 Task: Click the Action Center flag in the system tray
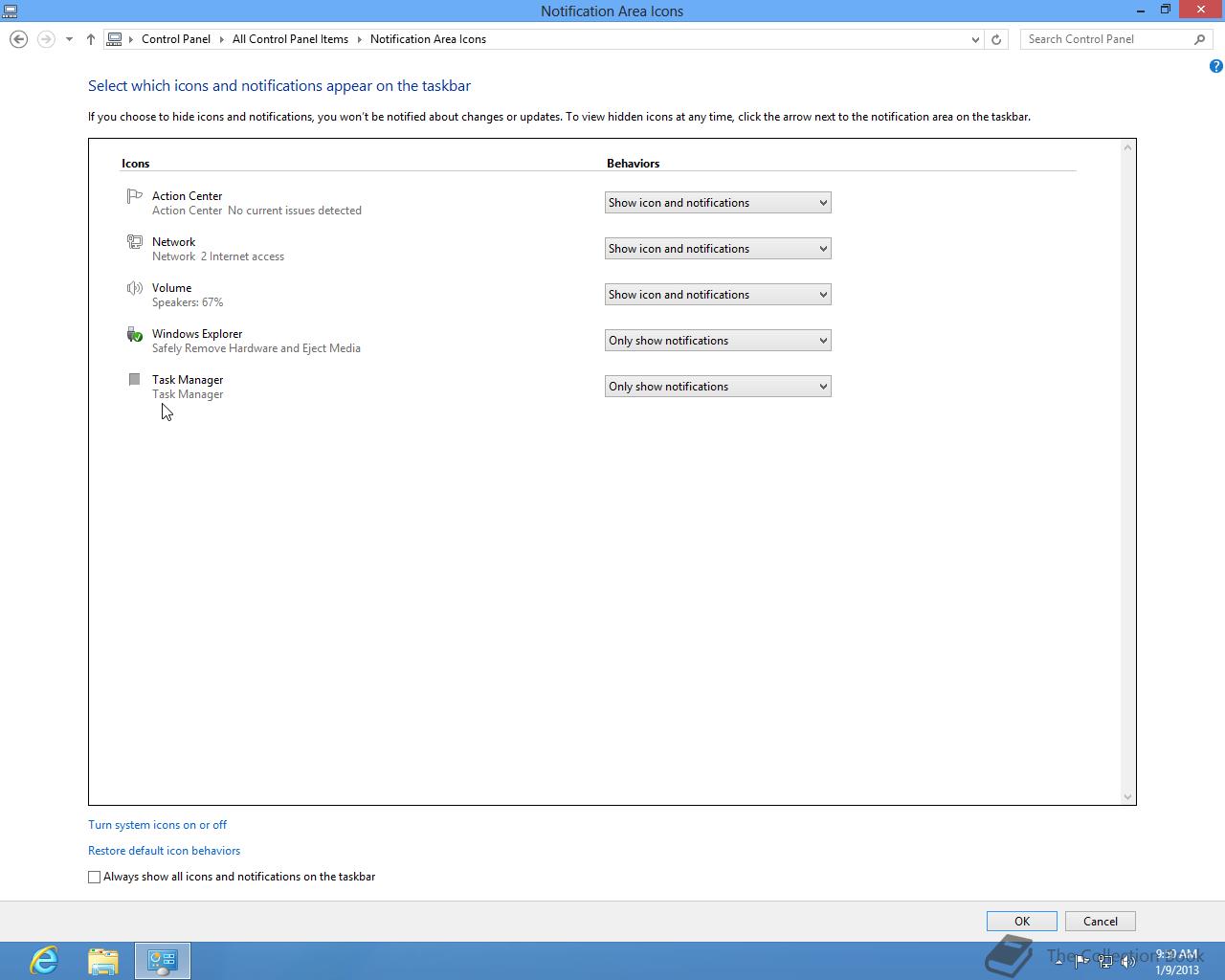pyautogui.click(x=1081, y=962)
